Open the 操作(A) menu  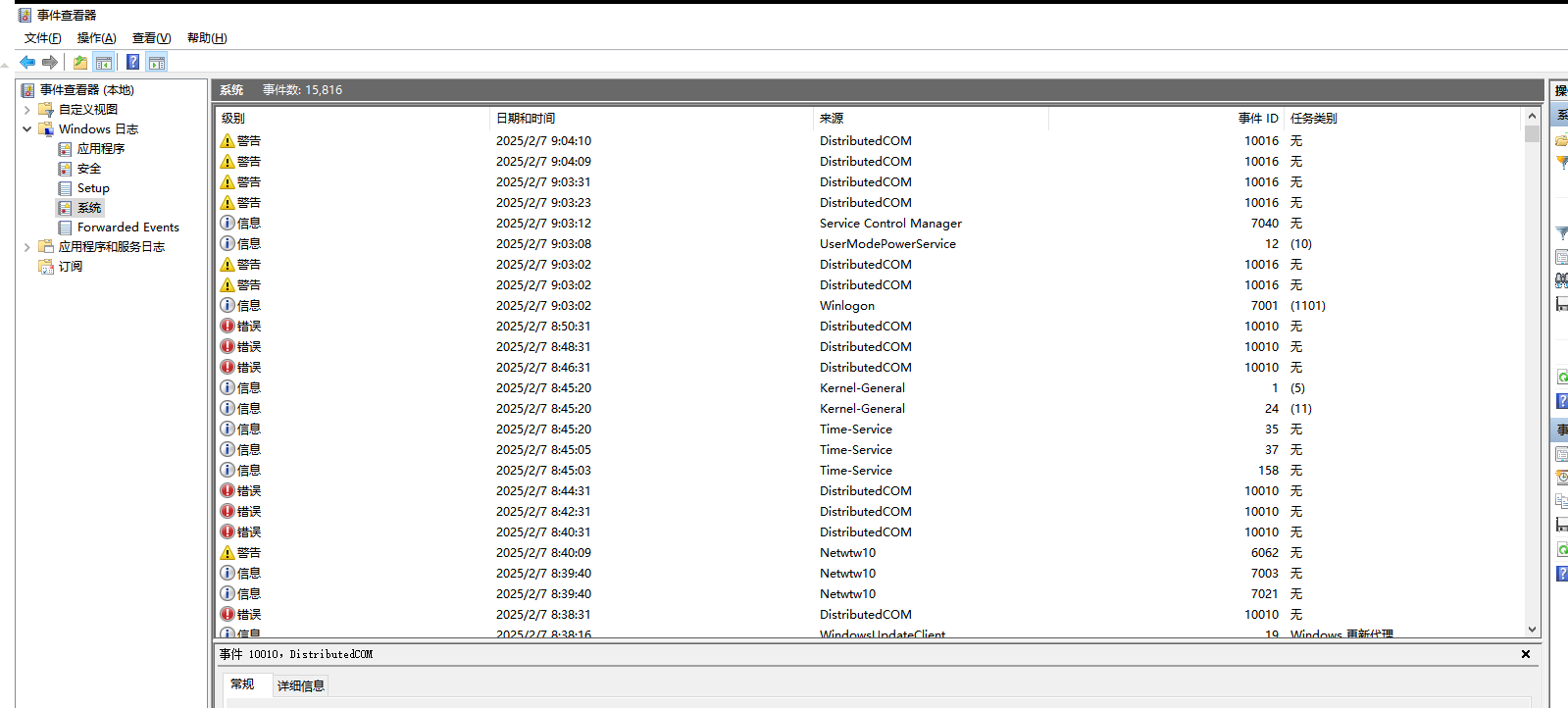click(96, 38)
